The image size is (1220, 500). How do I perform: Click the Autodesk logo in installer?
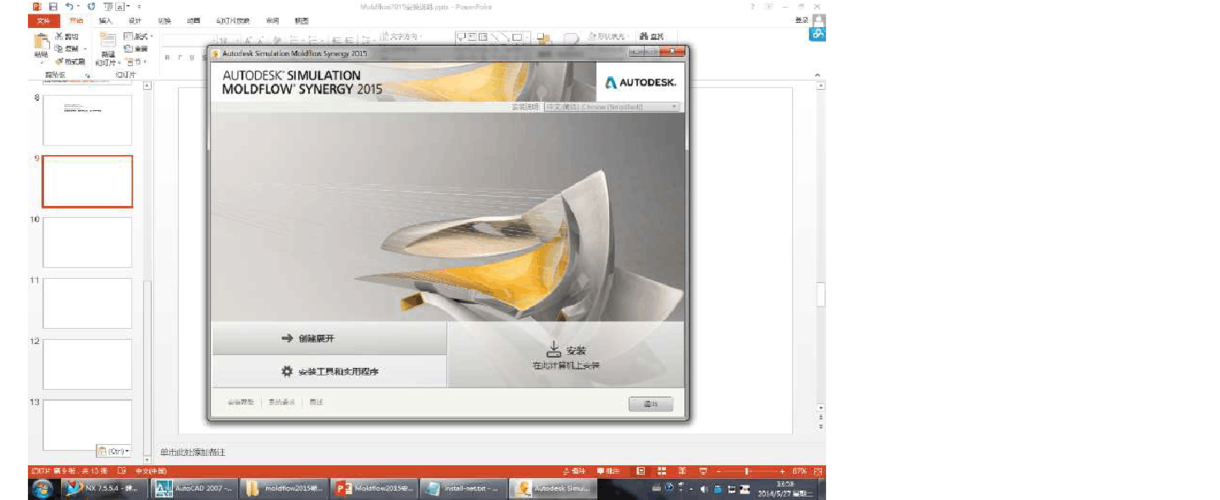tap(640, 82)
